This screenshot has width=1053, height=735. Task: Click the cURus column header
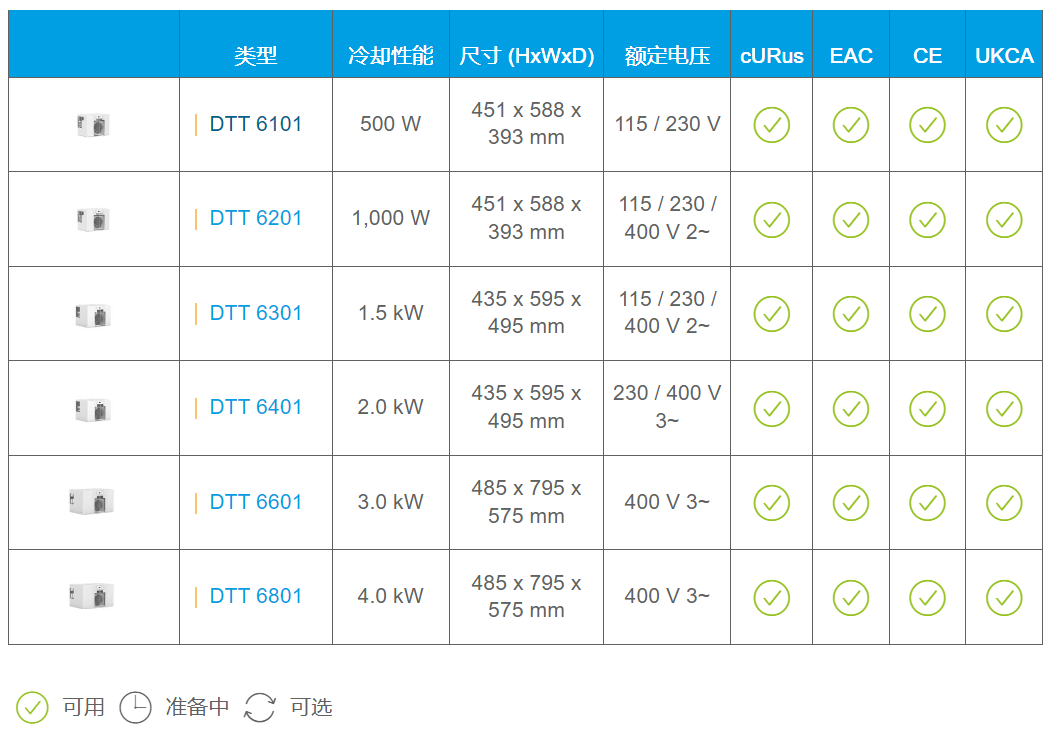tap(771, 56)
